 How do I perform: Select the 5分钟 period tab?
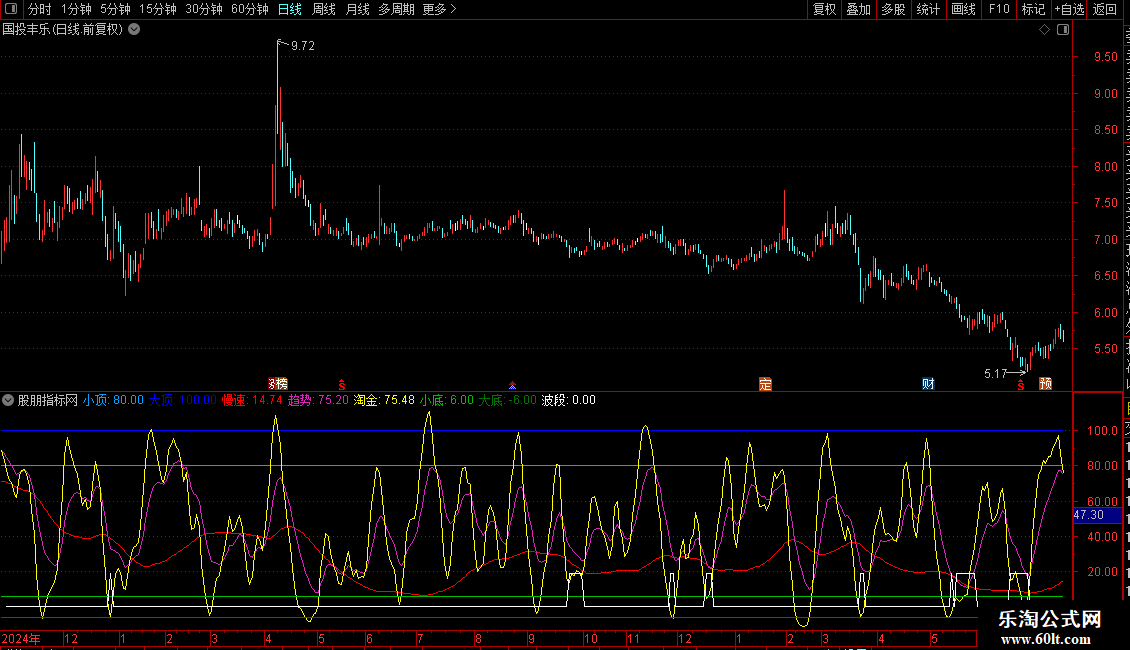pos(115,9)
